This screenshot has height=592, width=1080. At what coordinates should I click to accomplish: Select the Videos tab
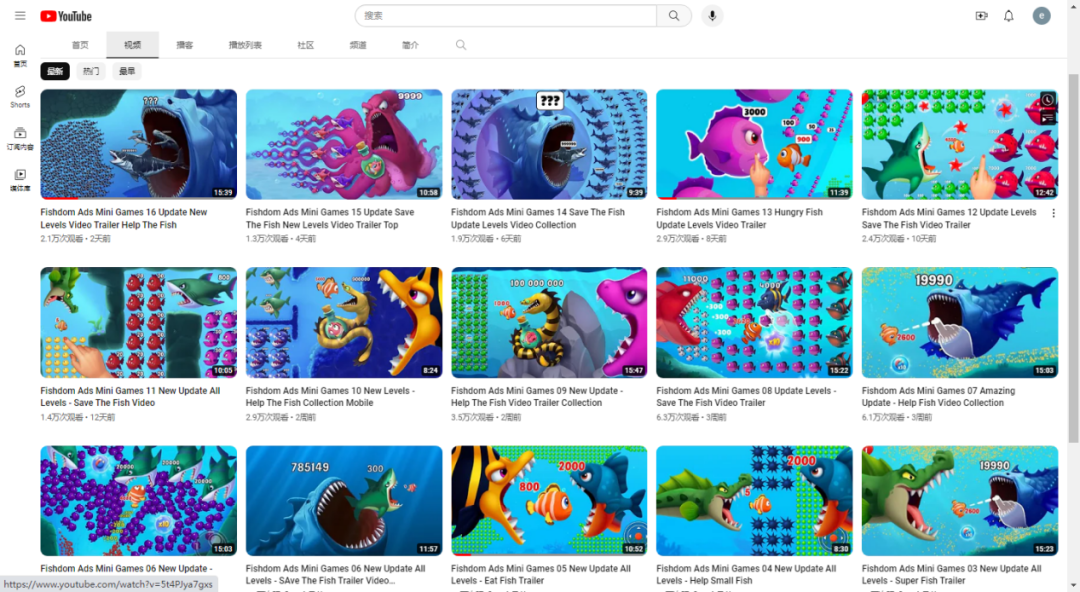[x=132, y=45]
